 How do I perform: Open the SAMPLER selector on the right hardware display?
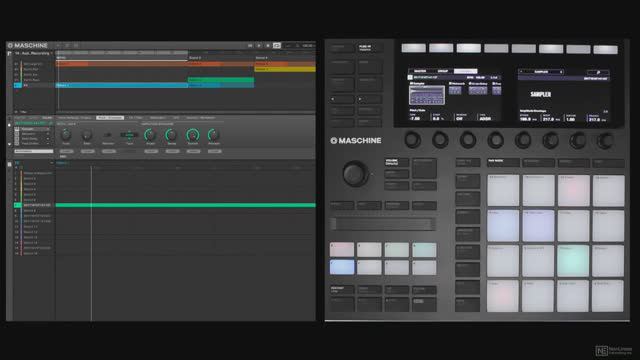click(541, 72)
